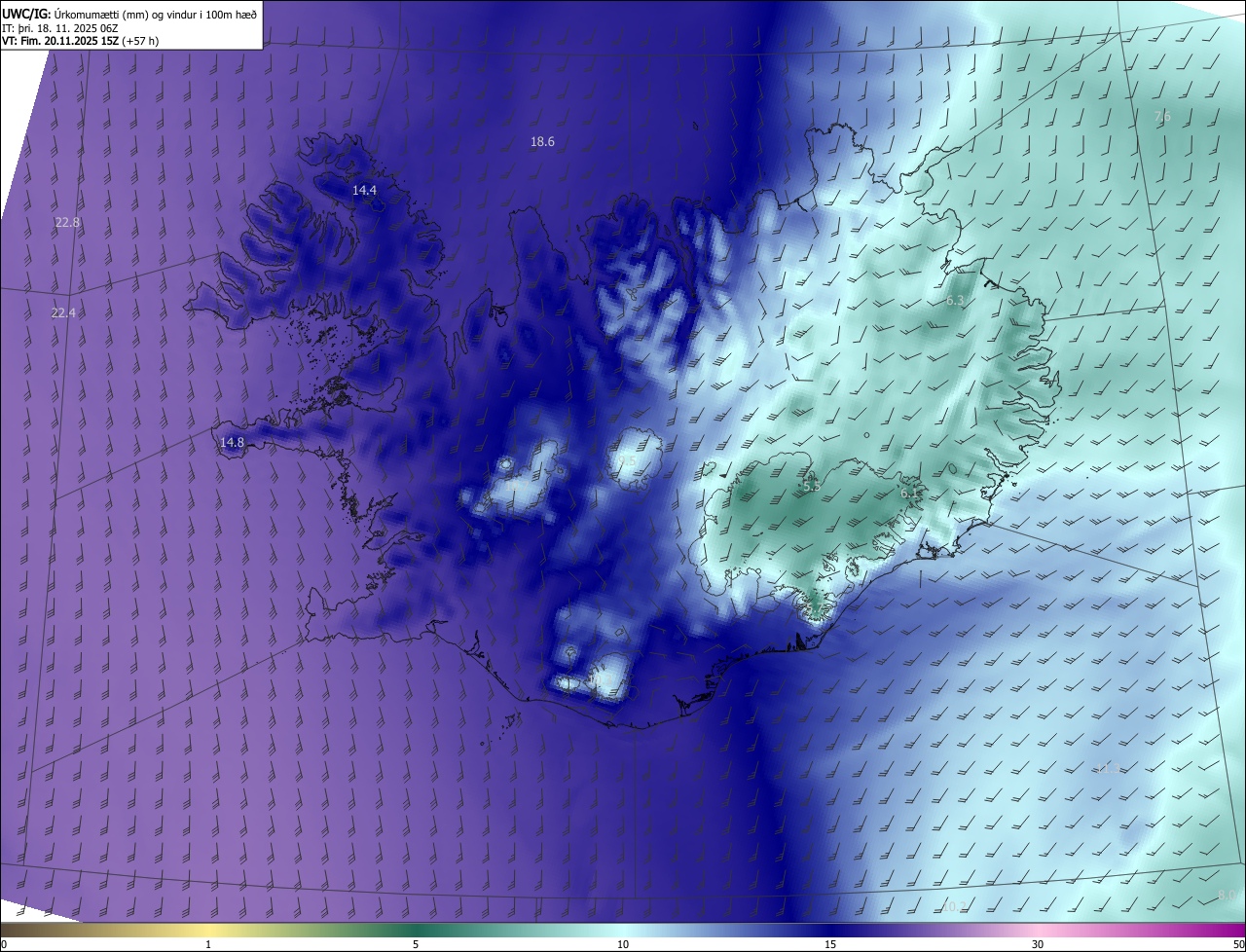Click the colorbar tick label 10

coord(623,945)
